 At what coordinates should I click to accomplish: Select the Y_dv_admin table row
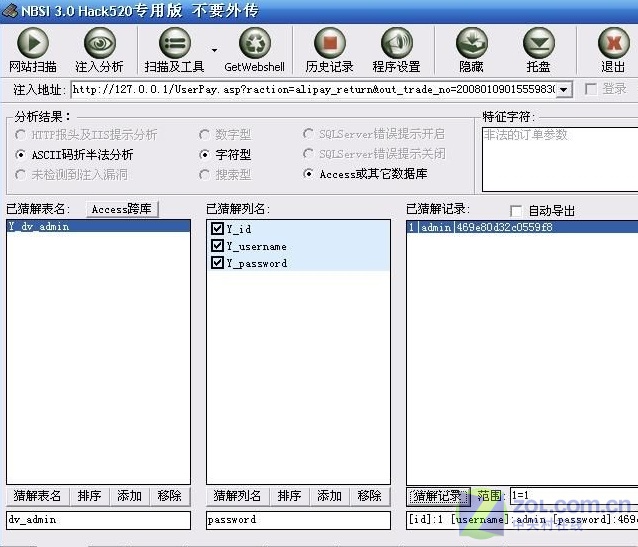coord(98,226)
